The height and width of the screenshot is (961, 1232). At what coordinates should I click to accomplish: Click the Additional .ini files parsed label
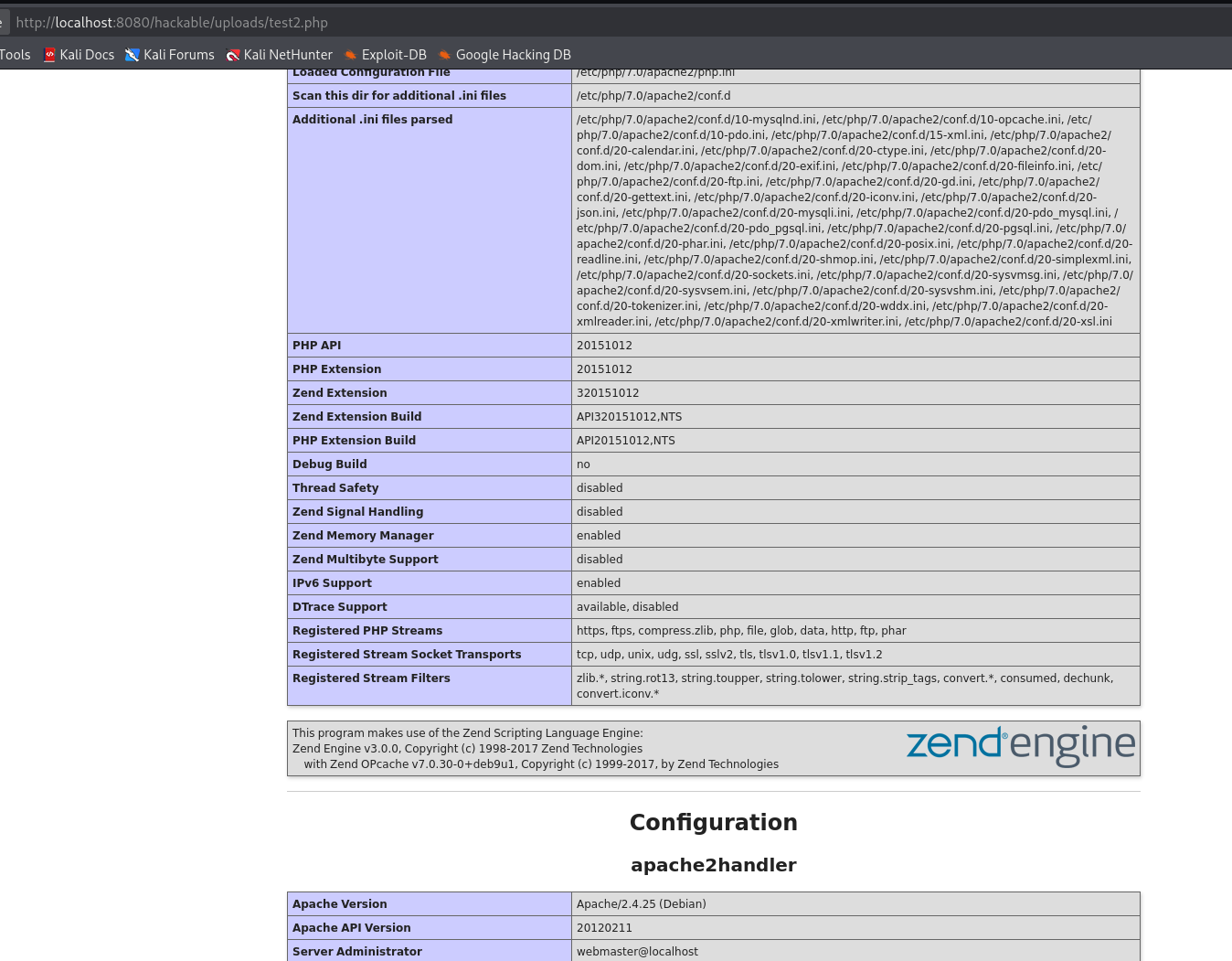[372, 120]
